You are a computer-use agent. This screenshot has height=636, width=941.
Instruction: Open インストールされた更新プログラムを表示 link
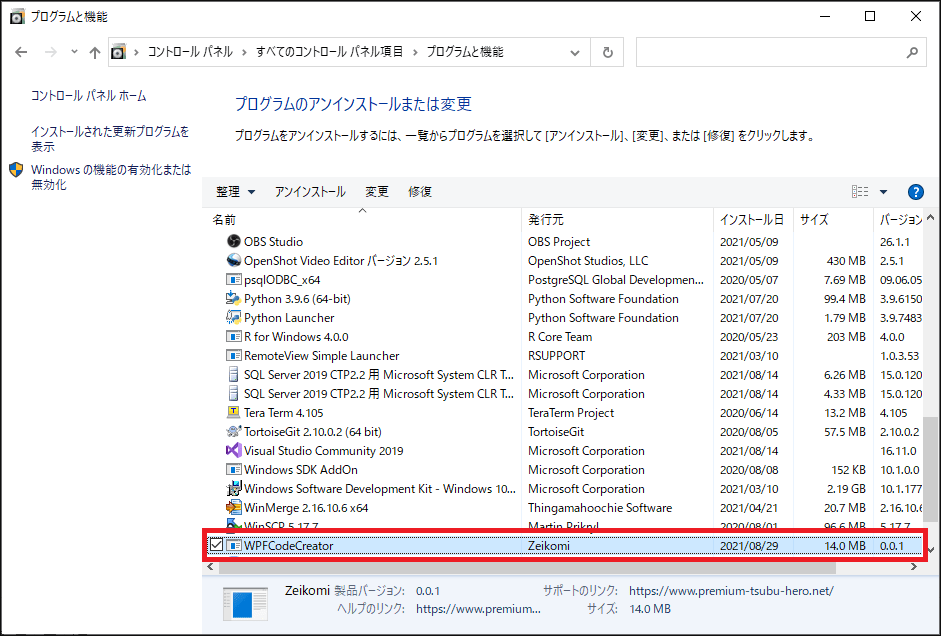click(110, 139)
